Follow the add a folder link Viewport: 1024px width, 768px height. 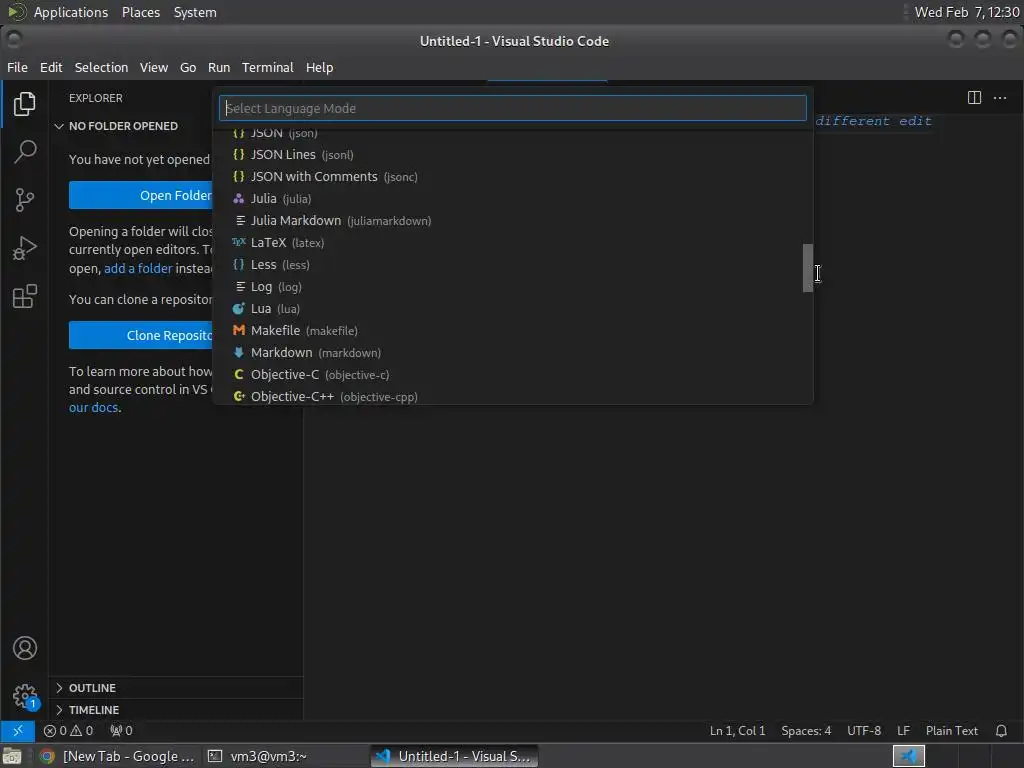click(138, 268)
